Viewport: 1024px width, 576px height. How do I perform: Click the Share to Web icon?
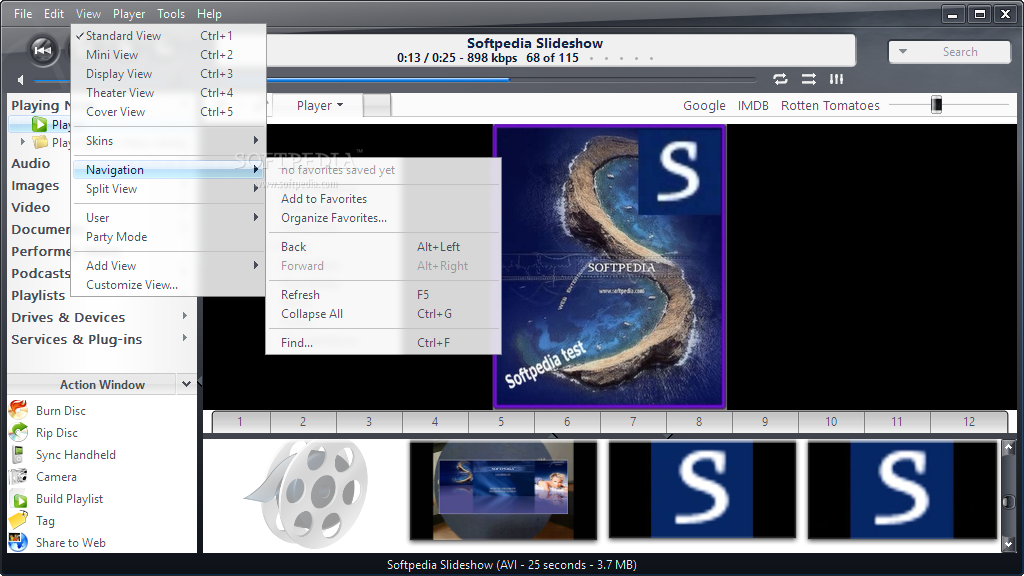(18, 542)
